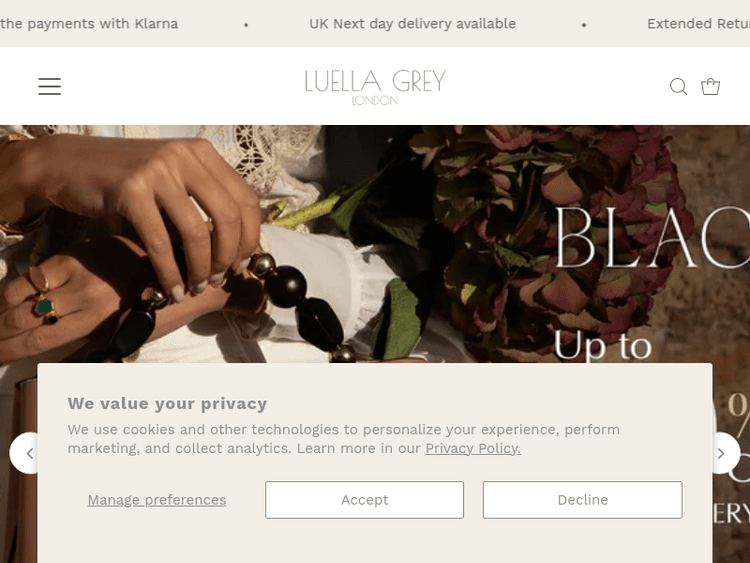Viewport: 750px width, 563px height.
Task: Click the large BLAC hero heading
Action: tap(650, 240)
